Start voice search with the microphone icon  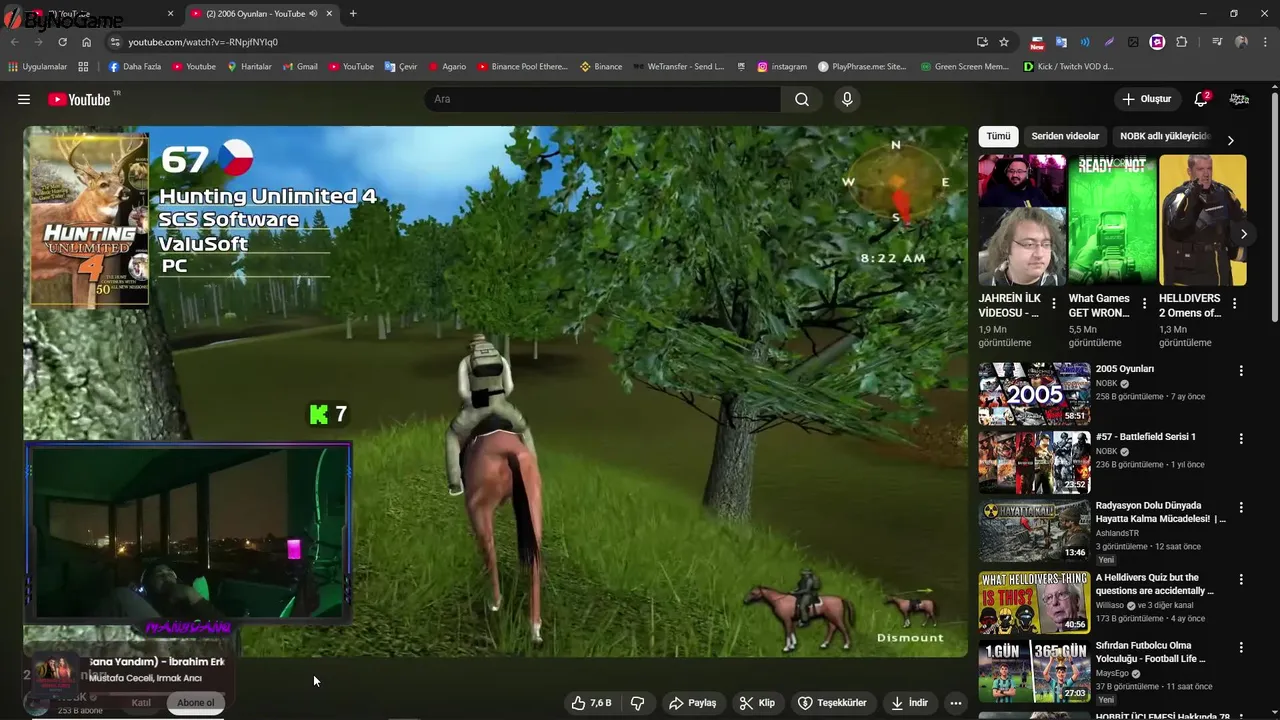[x=847, y=99]
